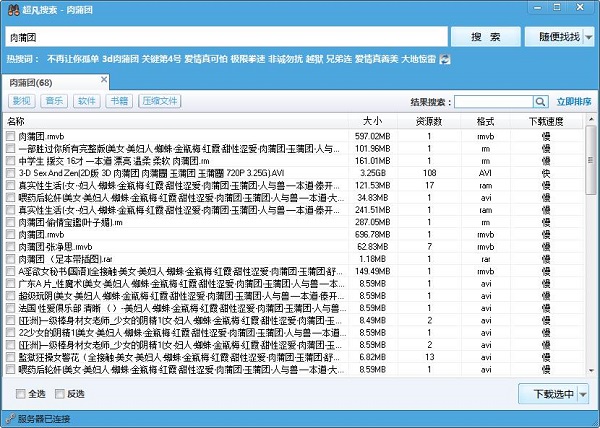Image resolution: width=600 pixels, height=428 pixels.
Task: Click the refresh icon after hot search terms
Action: click(x=445, y=59)
